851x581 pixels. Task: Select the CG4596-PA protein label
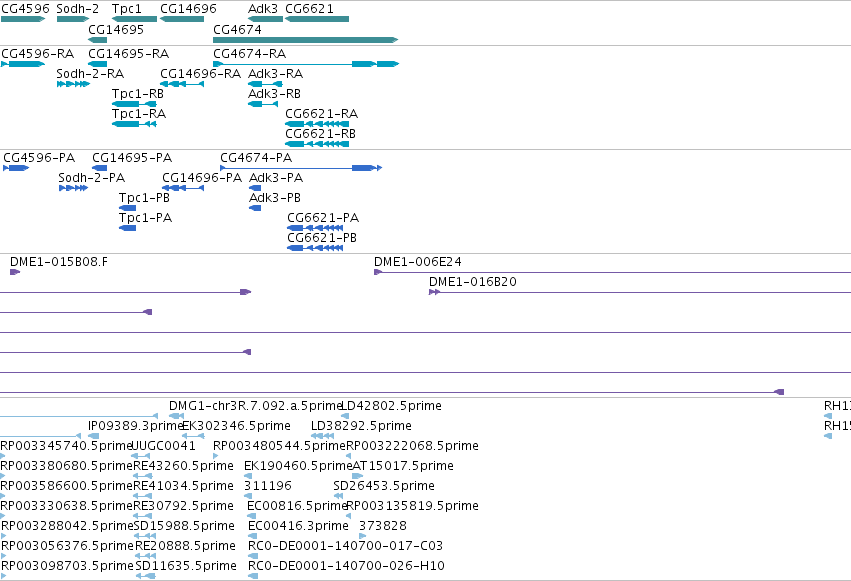[x=39, y=158]
